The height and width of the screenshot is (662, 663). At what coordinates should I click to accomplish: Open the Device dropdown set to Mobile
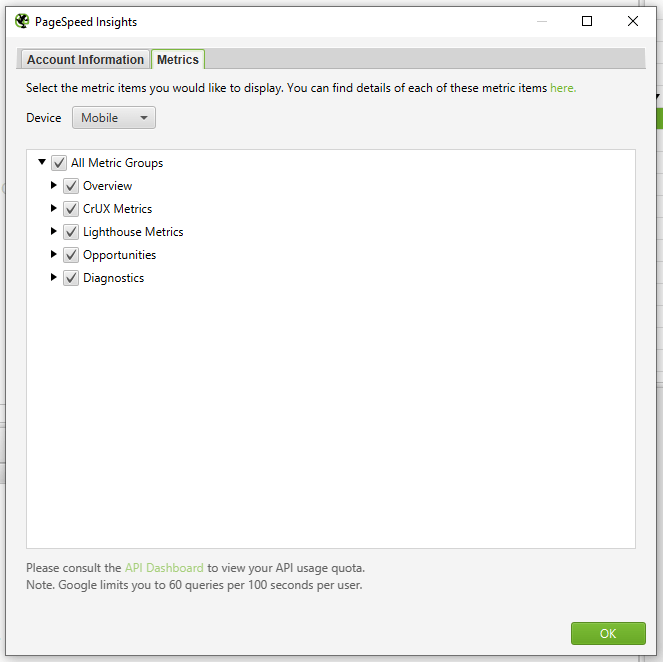click(114, 118)
